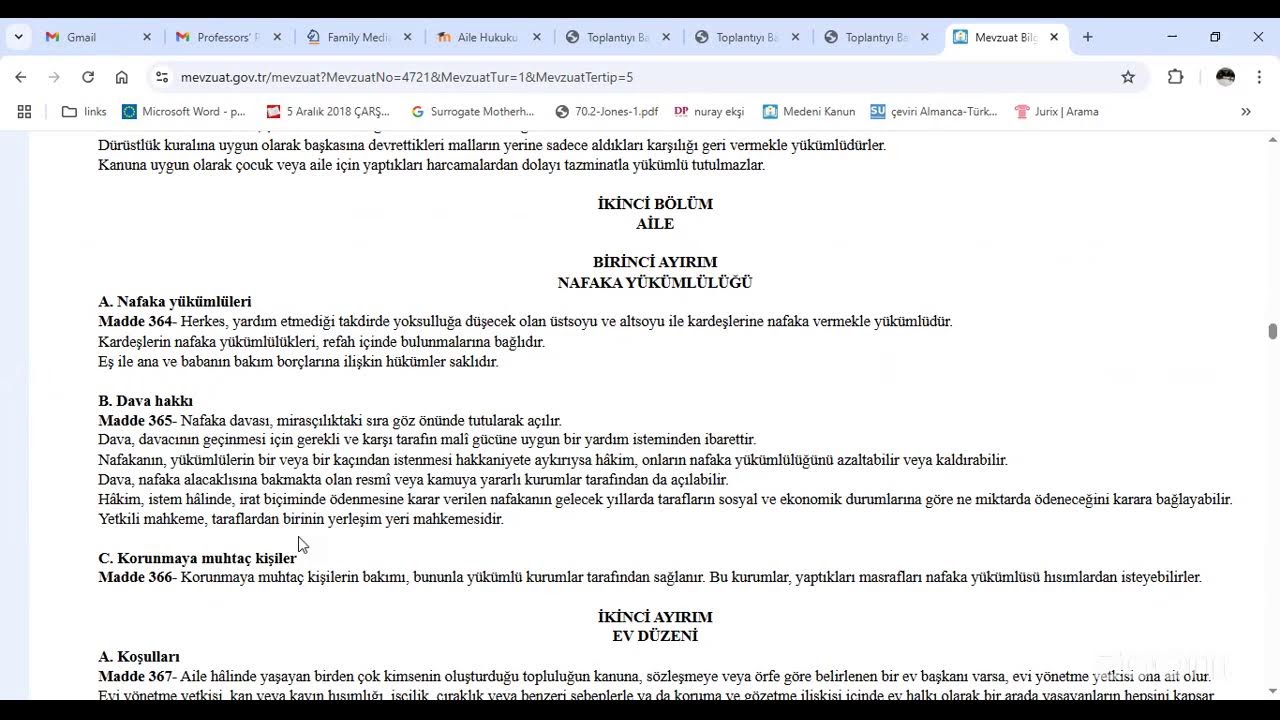Go back to previous page
The image size is (1280, 720).
[21, 77]
